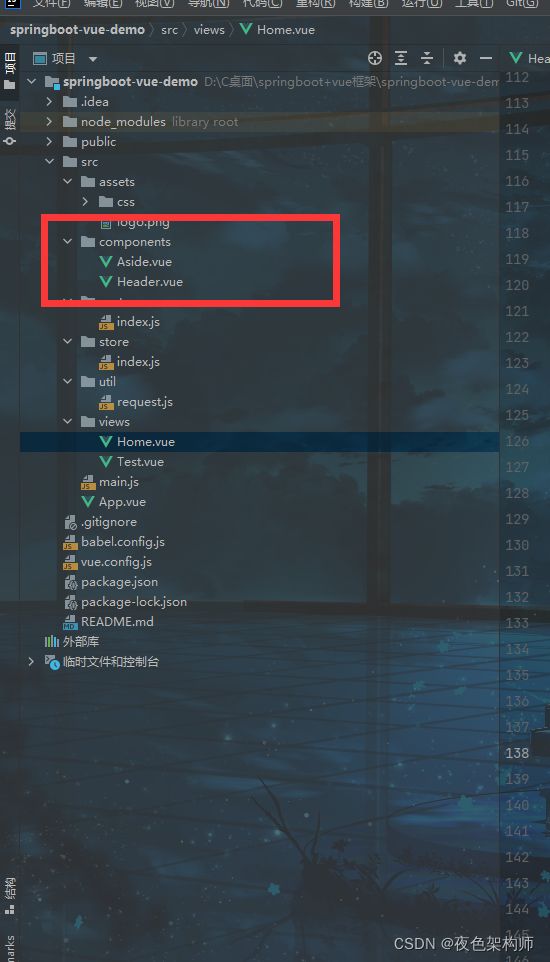
Task: Expand the .idea folder
Action: point(49,102)
